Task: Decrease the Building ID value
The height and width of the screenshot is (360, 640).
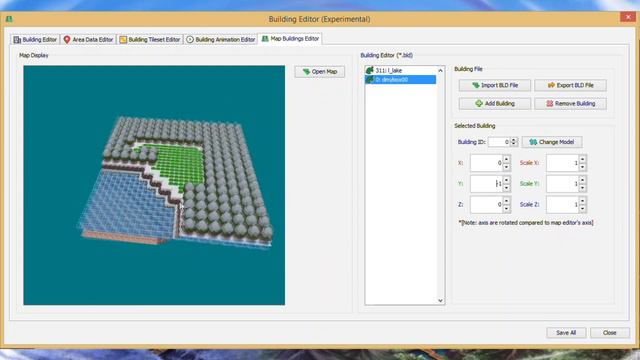Action: [514, 144]
